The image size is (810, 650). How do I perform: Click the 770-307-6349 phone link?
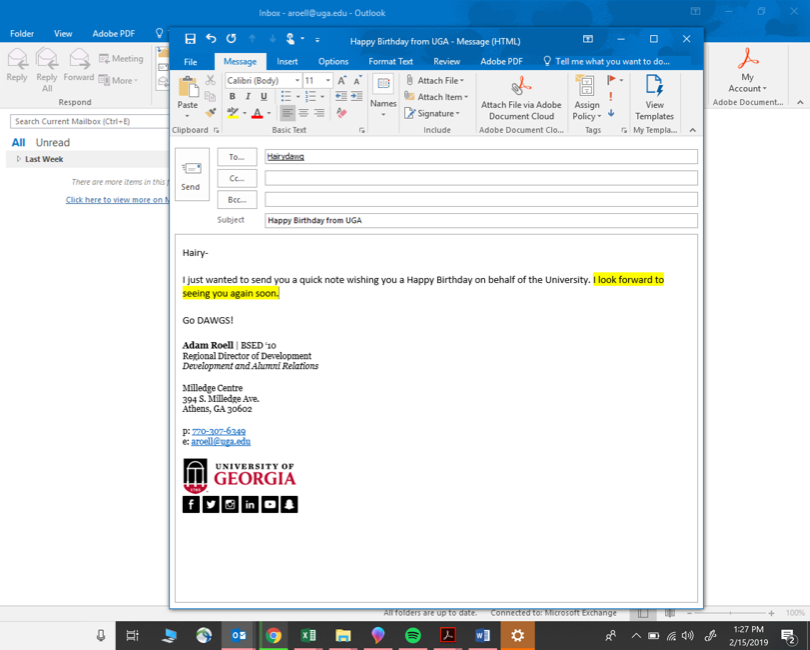pos(219,431)
